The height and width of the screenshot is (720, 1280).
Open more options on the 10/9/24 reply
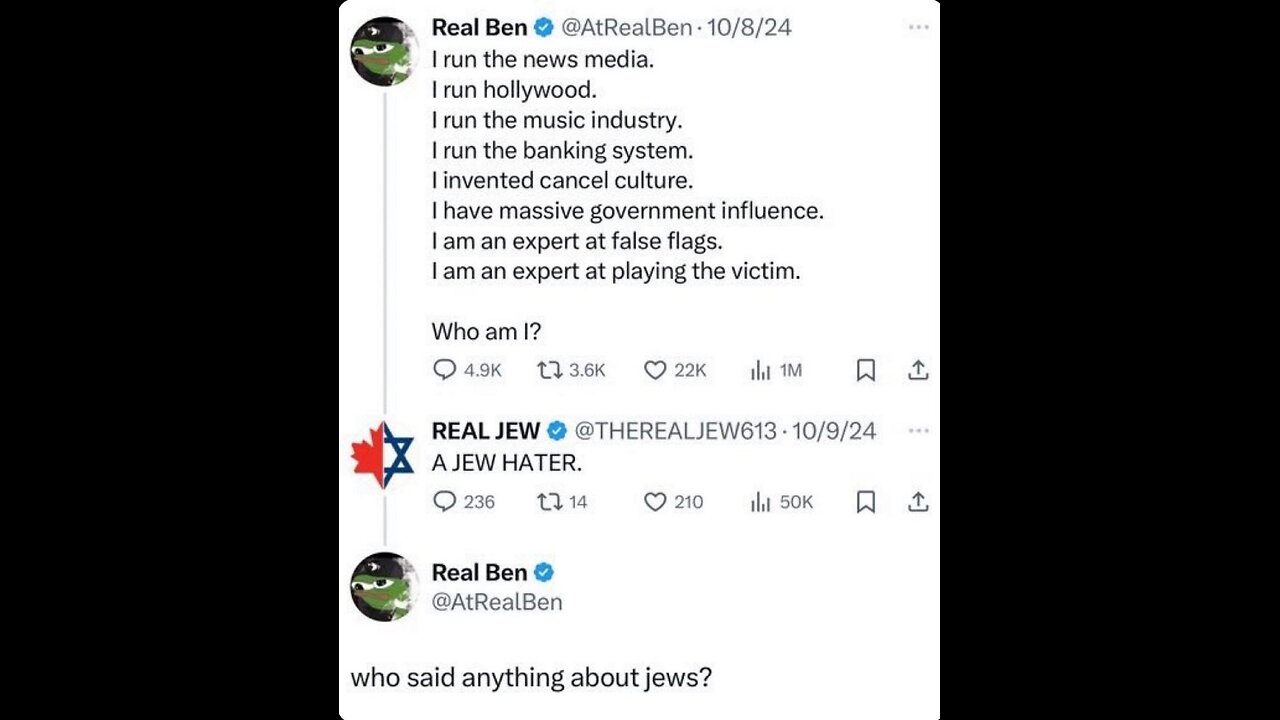pos(918,431)
